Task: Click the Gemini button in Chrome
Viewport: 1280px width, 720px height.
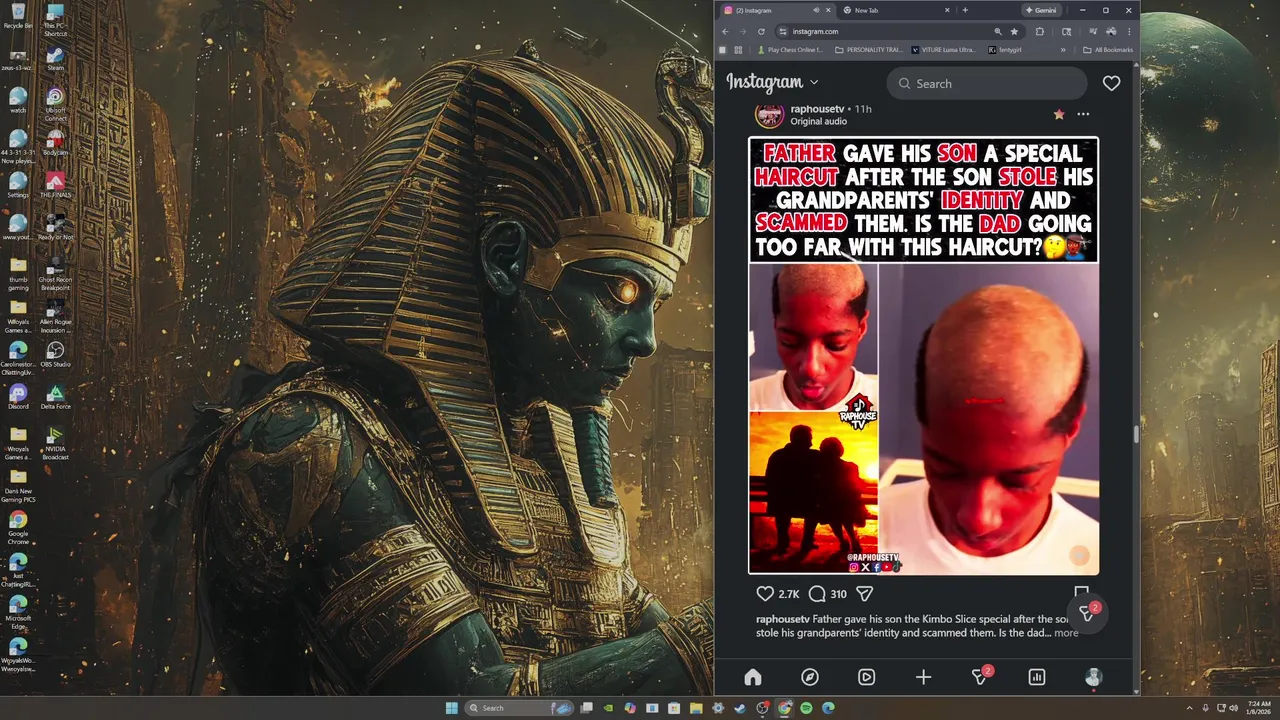Action: point(1042,10)
